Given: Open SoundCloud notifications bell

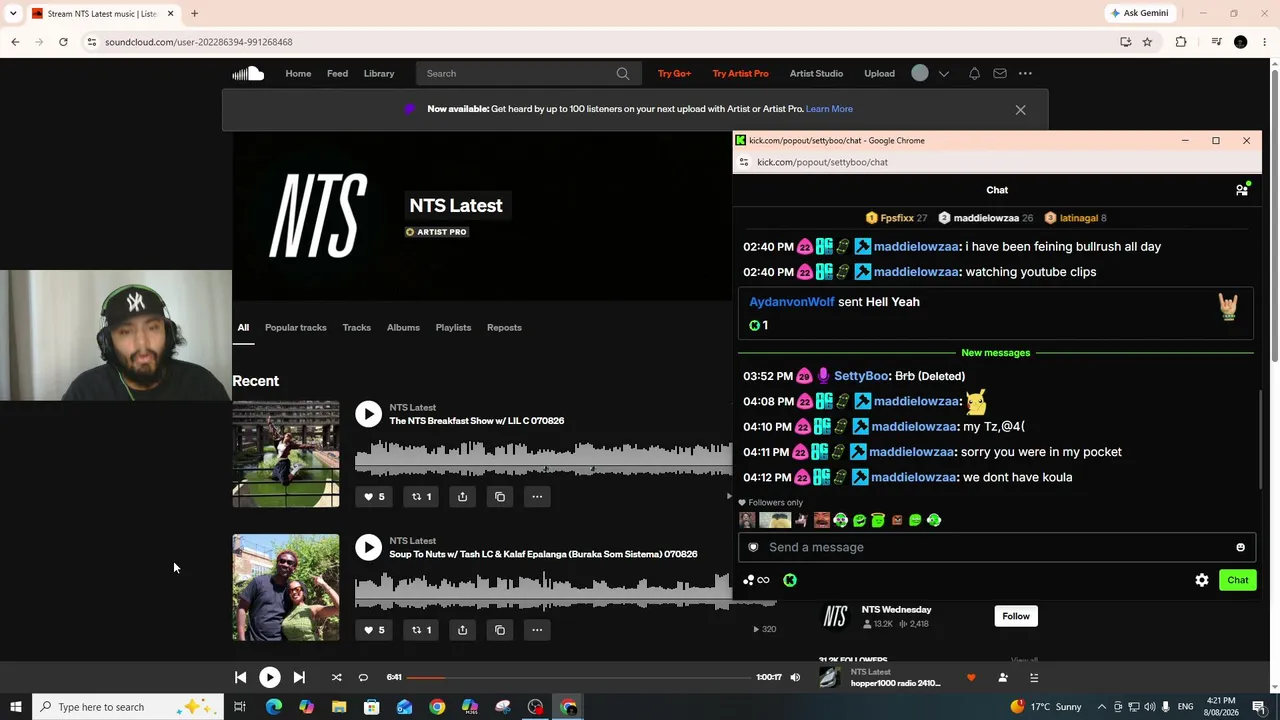Looking at the screenshot, I should [974, 73].
